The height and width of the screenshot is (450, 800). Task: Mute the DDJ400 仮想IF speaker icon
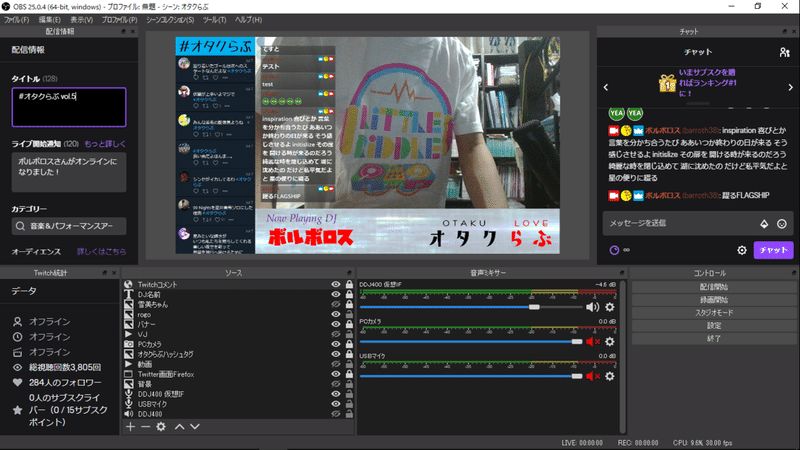pyautogui.click(x=592, y=307)
